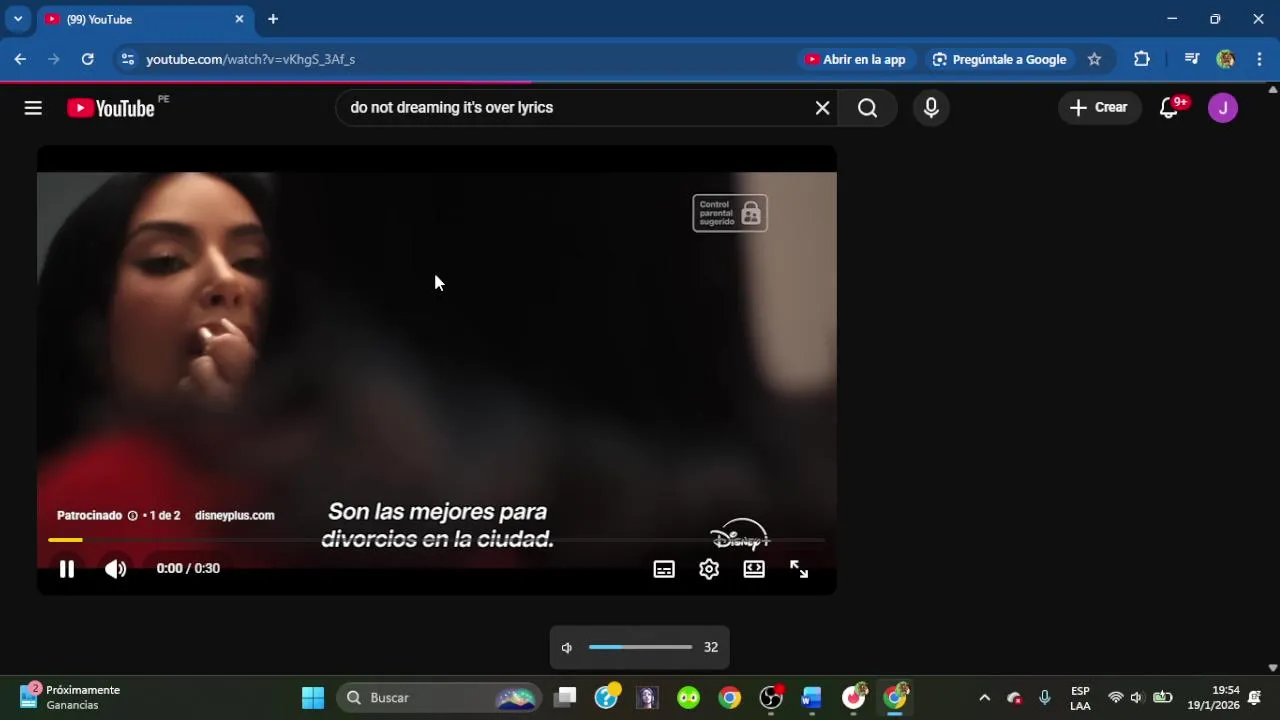Switch player to theater mode

tap(754, 569)
